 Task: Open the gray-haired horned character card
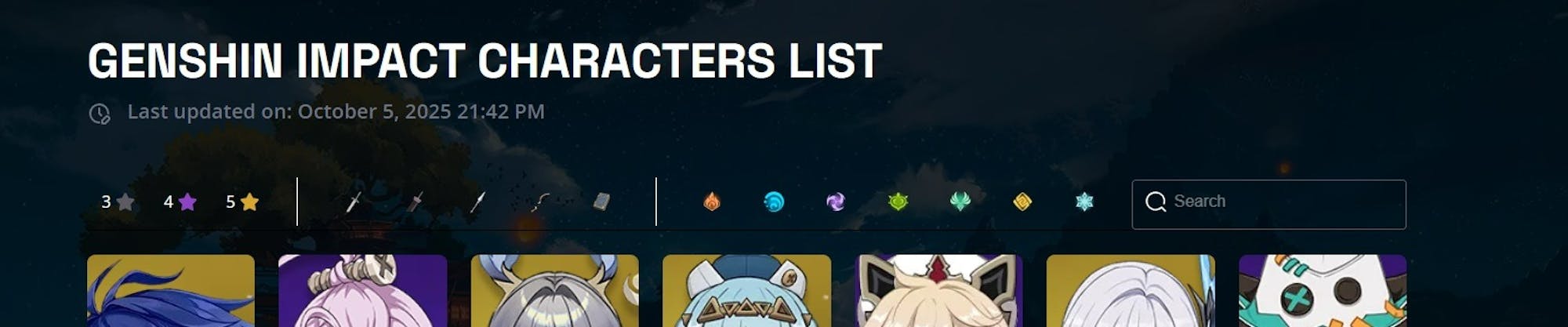555,291
